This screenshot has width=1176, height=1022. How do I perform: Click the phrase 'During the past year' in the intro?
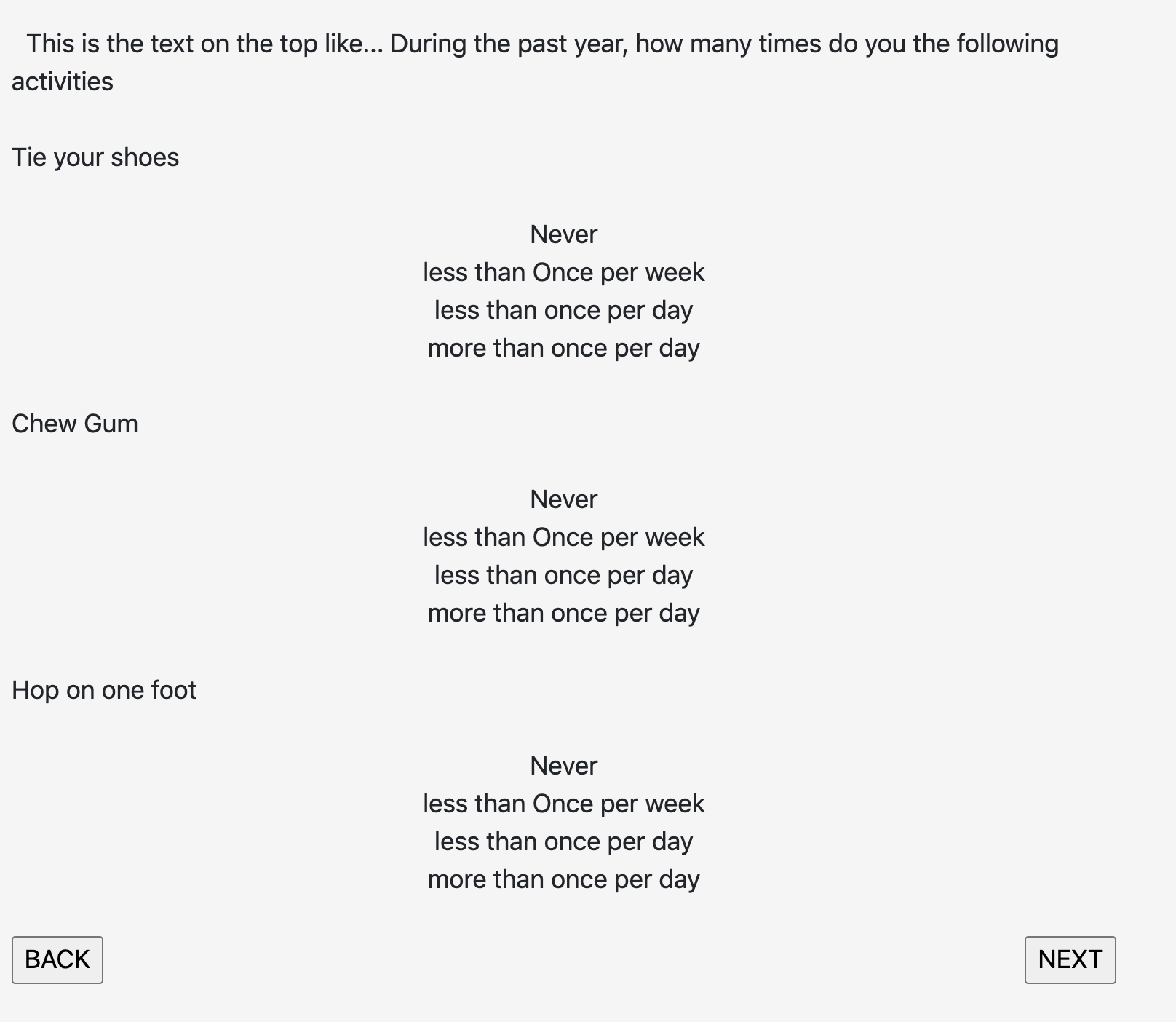(508, 44)
